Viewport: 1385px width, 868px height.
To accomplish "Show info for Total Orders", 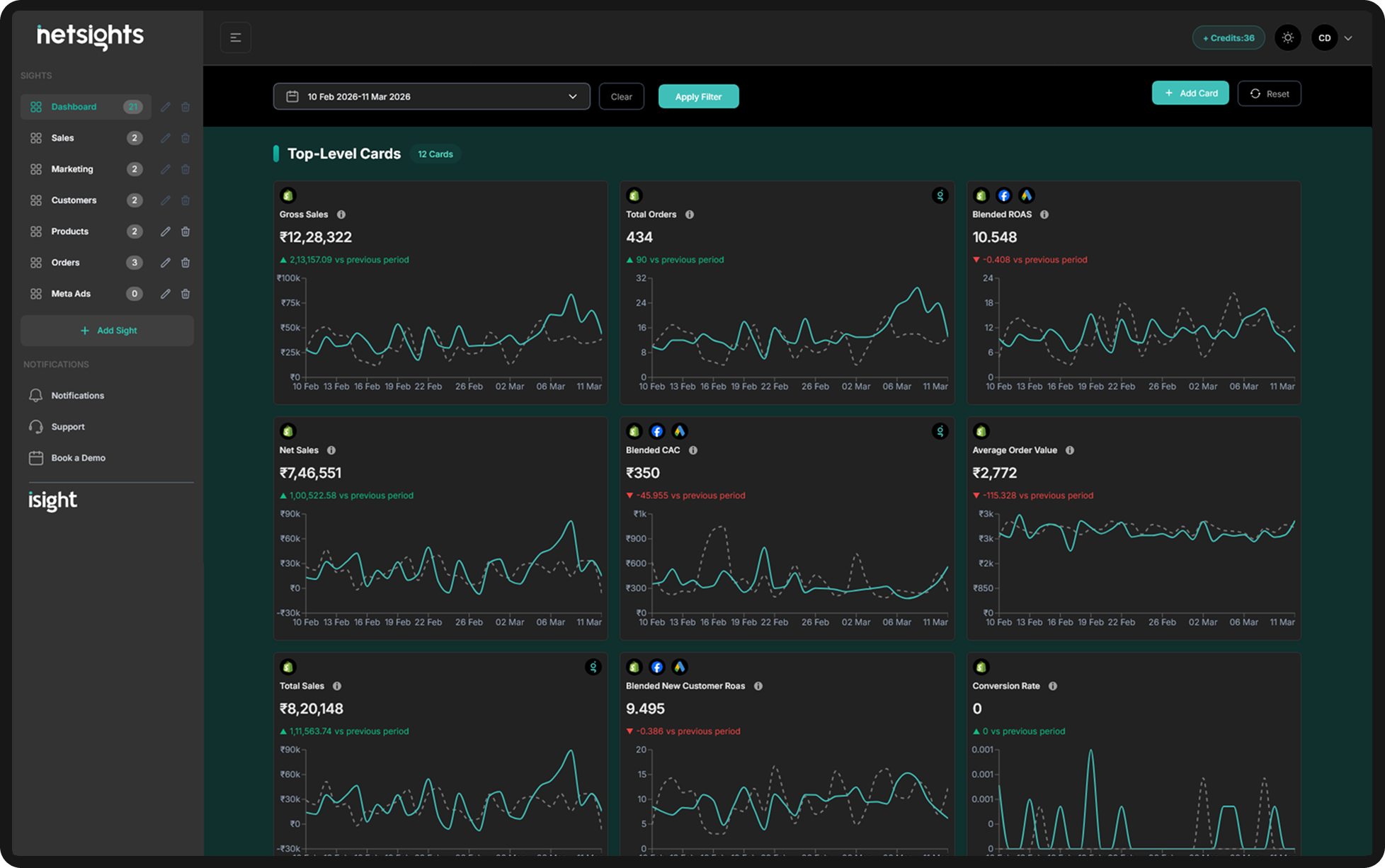I will [x=690, y=215].
